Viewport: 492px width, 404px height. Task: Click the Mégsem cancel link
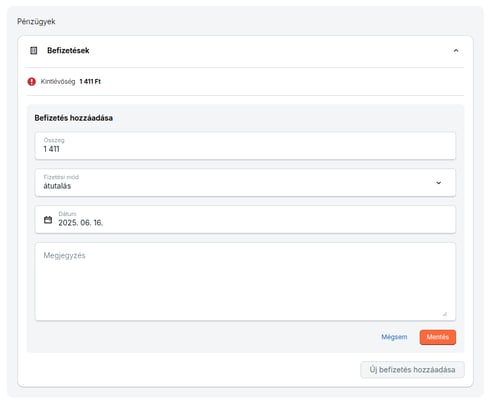click(394, 337)
